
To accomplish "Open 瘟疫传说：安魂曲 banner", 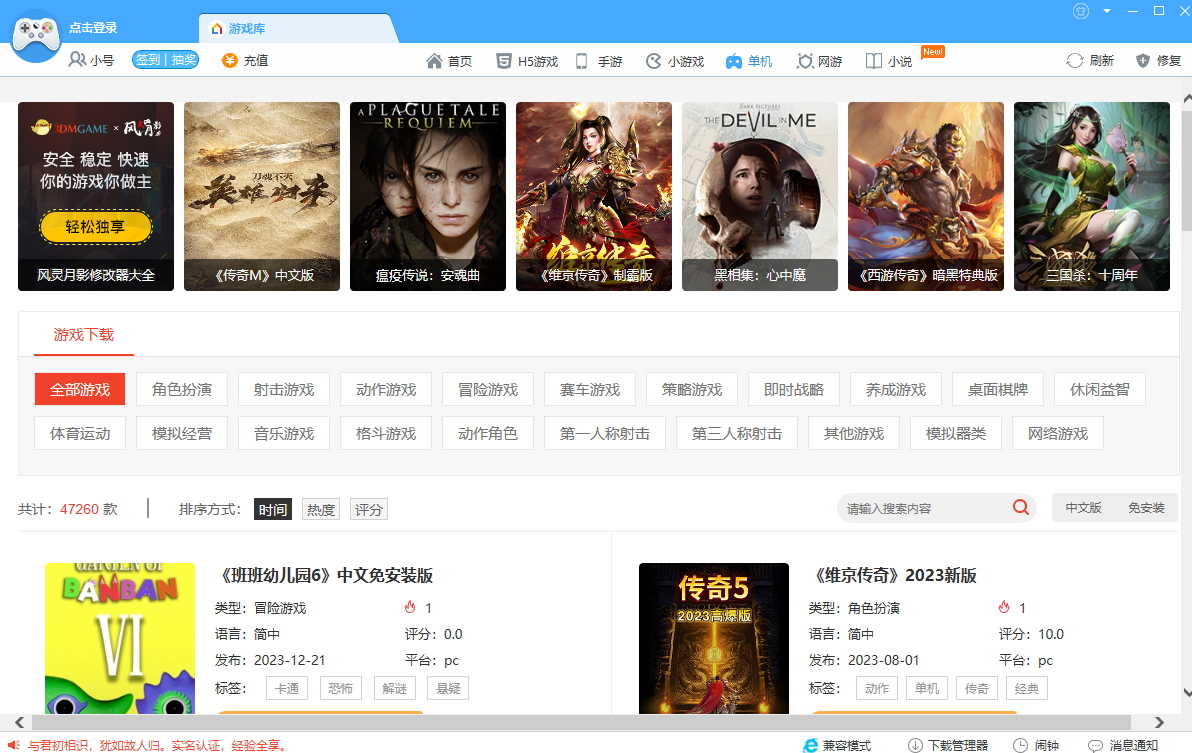I will (428, 196).
